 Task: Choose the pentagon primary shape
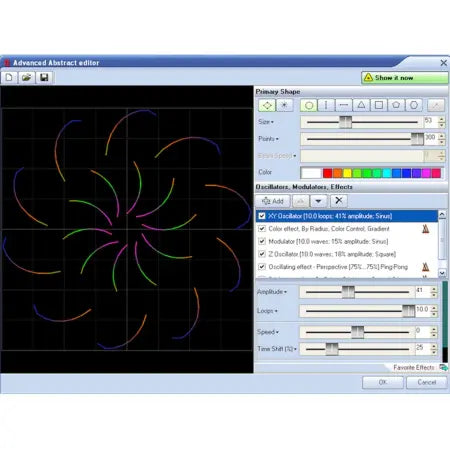click(x=396, y=105)
